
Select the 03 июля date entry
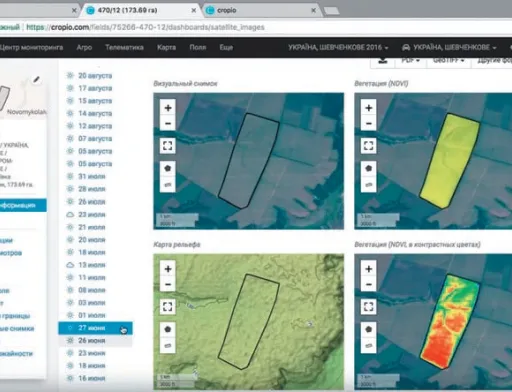pyautogui.click(x=92, y=303)
